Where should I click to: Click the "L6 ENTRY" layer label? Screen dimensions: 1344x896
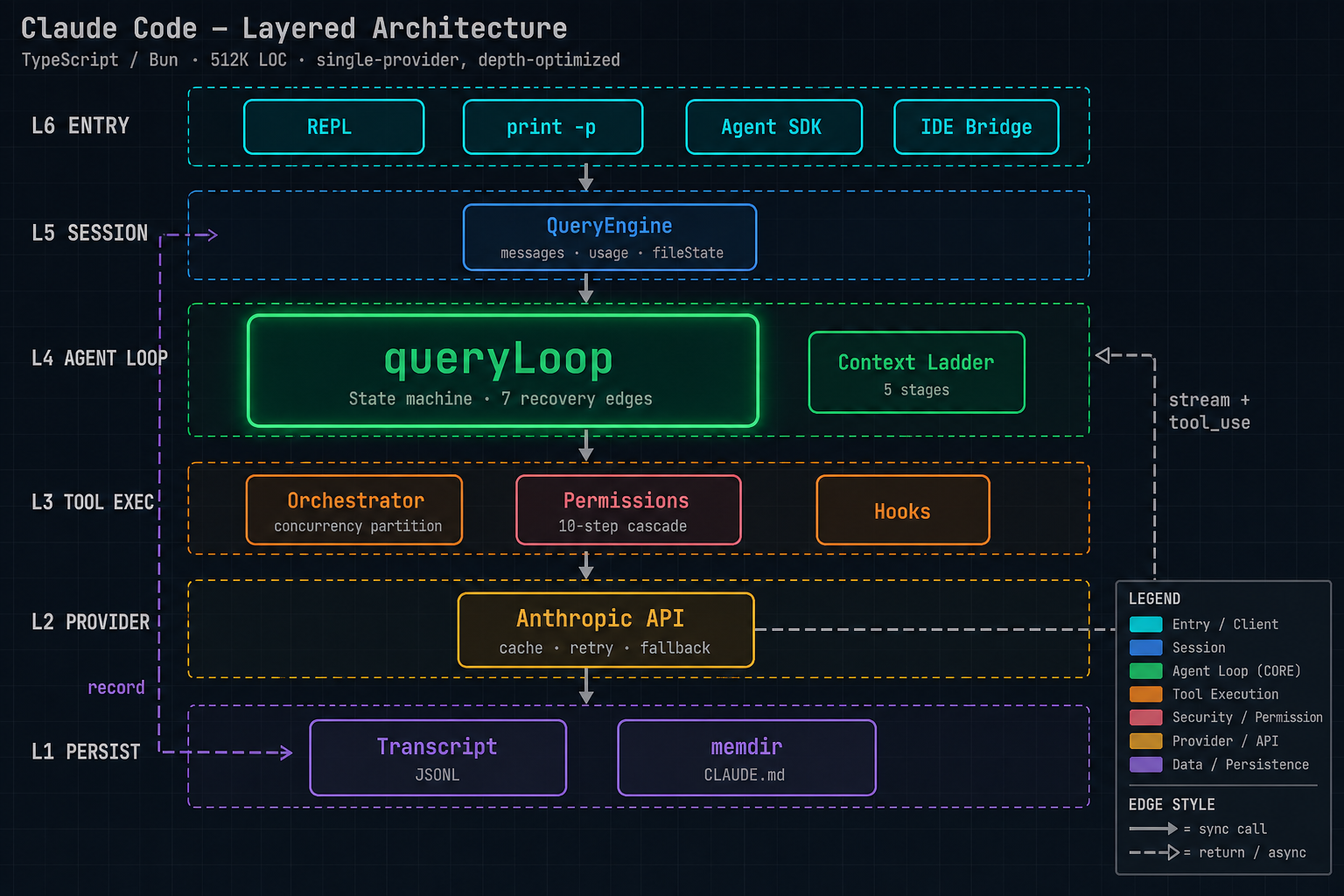(x=80, y=126)
